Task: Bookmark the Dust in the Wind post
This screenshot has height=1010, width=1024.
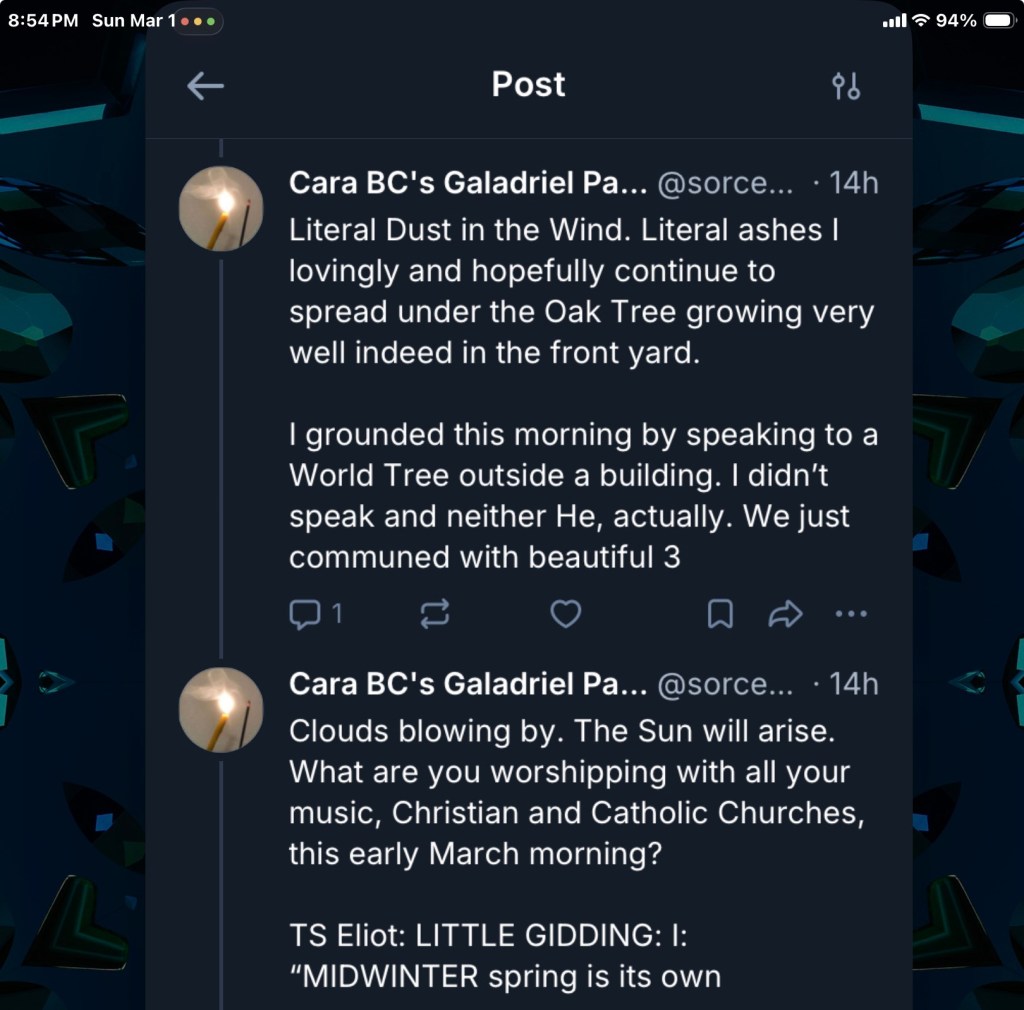Action: coord(720,614)
